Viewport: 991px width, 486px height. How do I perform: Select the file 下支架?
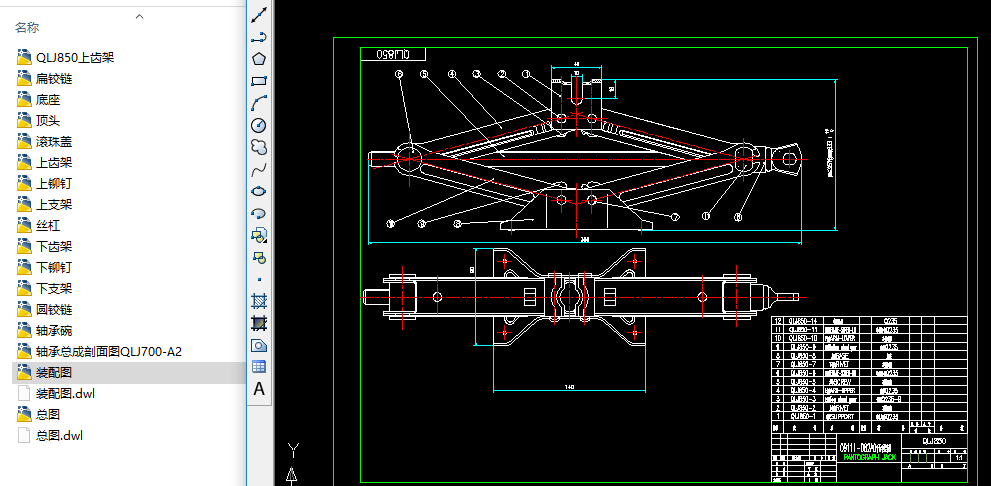click(54, 289)
